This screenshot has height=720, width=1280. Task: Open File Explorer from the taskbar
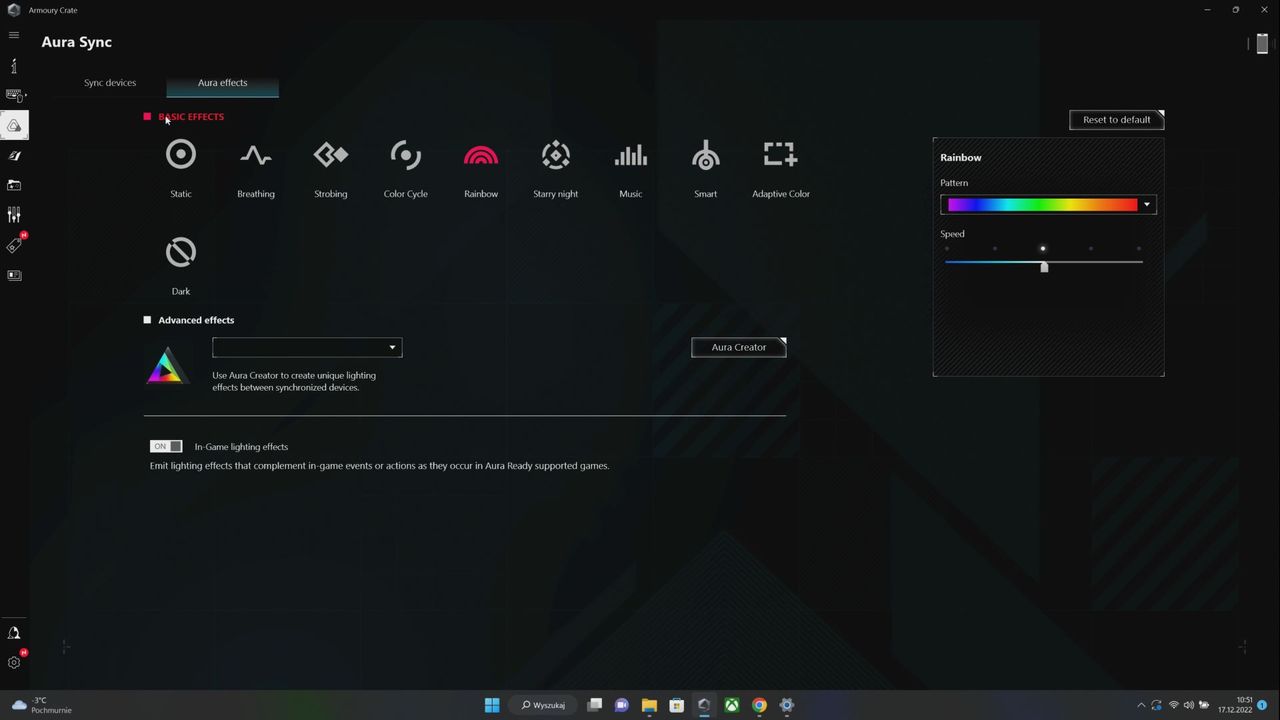pos(649,705)
